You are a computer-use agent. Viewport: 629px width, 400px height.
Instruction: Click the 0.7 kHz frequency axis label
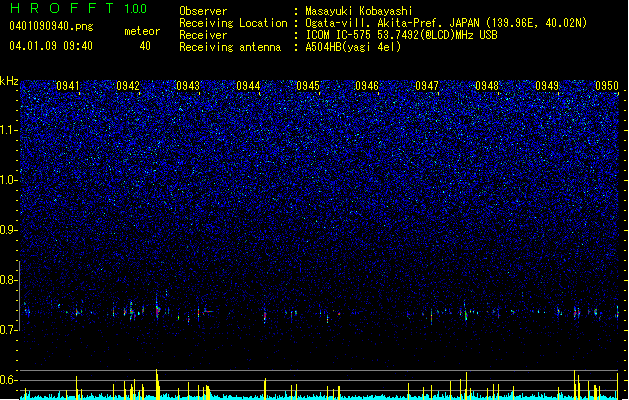pyautogui.click(x=8, y=330)
